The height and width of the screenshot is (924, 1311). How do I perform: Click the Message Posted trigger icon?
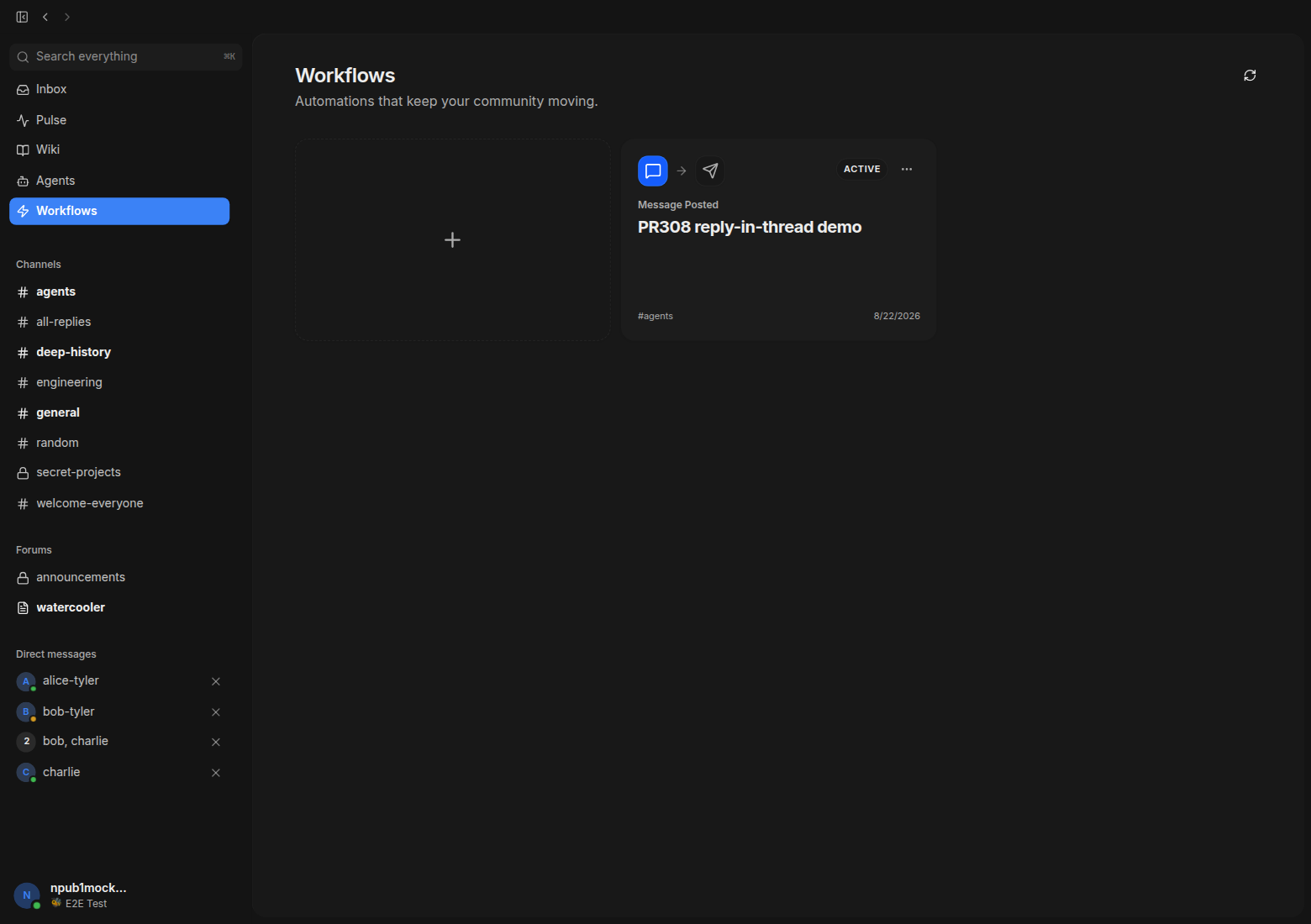coord(653,171)
